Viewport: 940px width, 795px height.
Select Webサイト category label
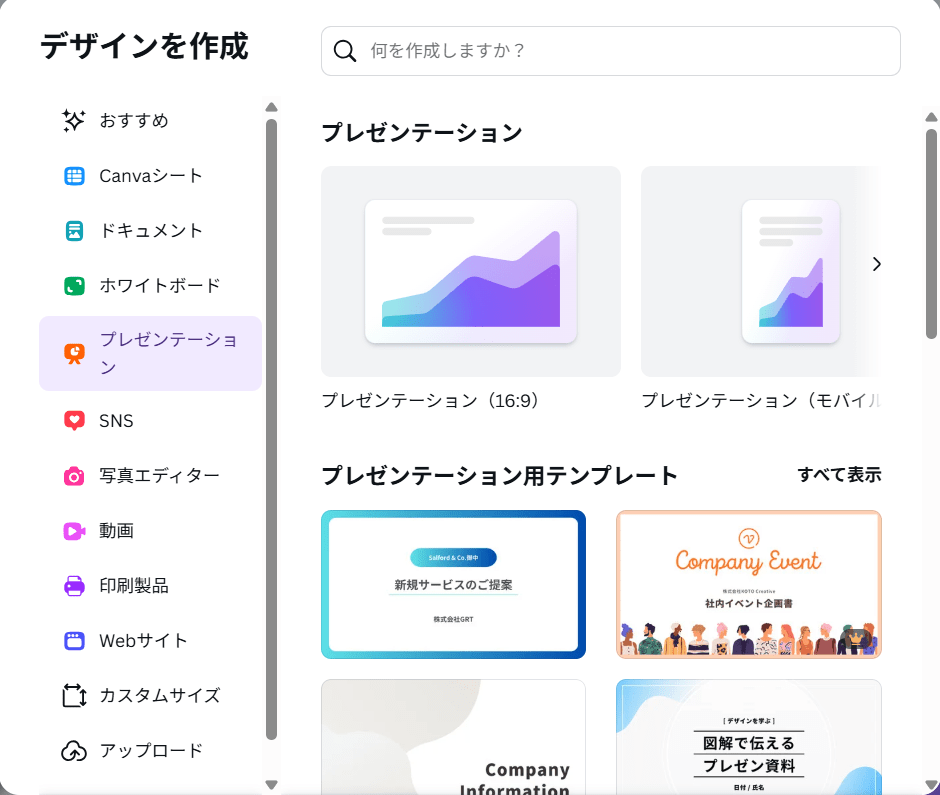tap(143, 641)
